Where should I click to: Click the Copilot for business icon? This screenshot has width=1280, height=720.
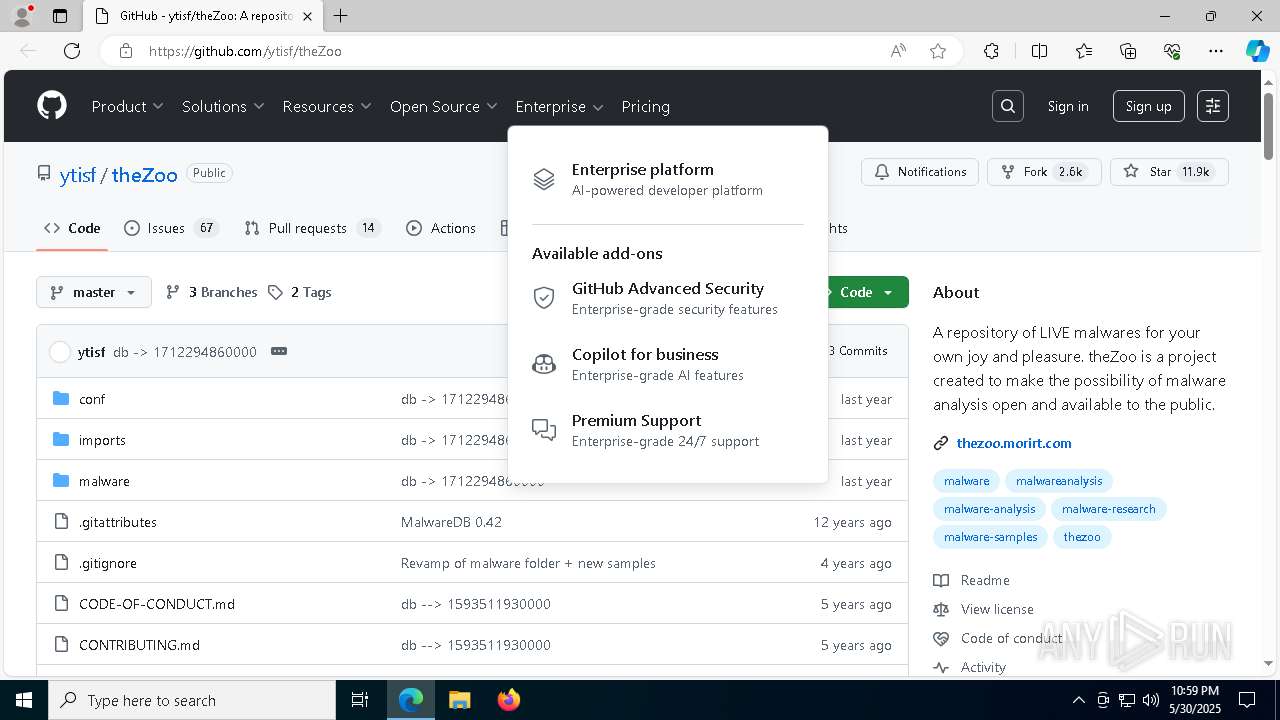coord(544,364)
